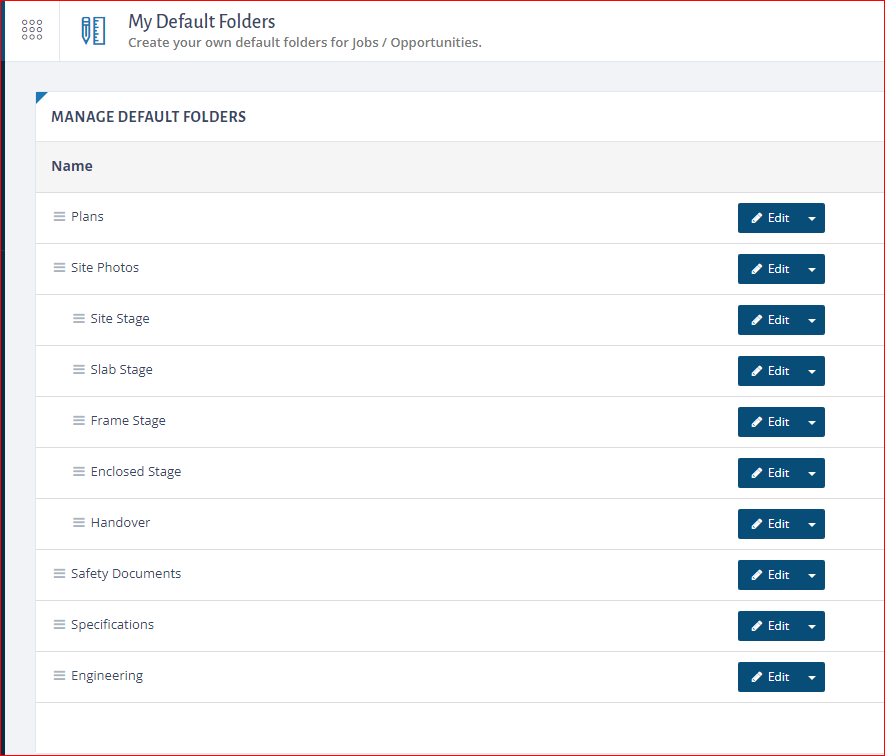This screenshot has height=756, width=885.
Task: Edit the Plans folder
Action: tap(769, 218)
